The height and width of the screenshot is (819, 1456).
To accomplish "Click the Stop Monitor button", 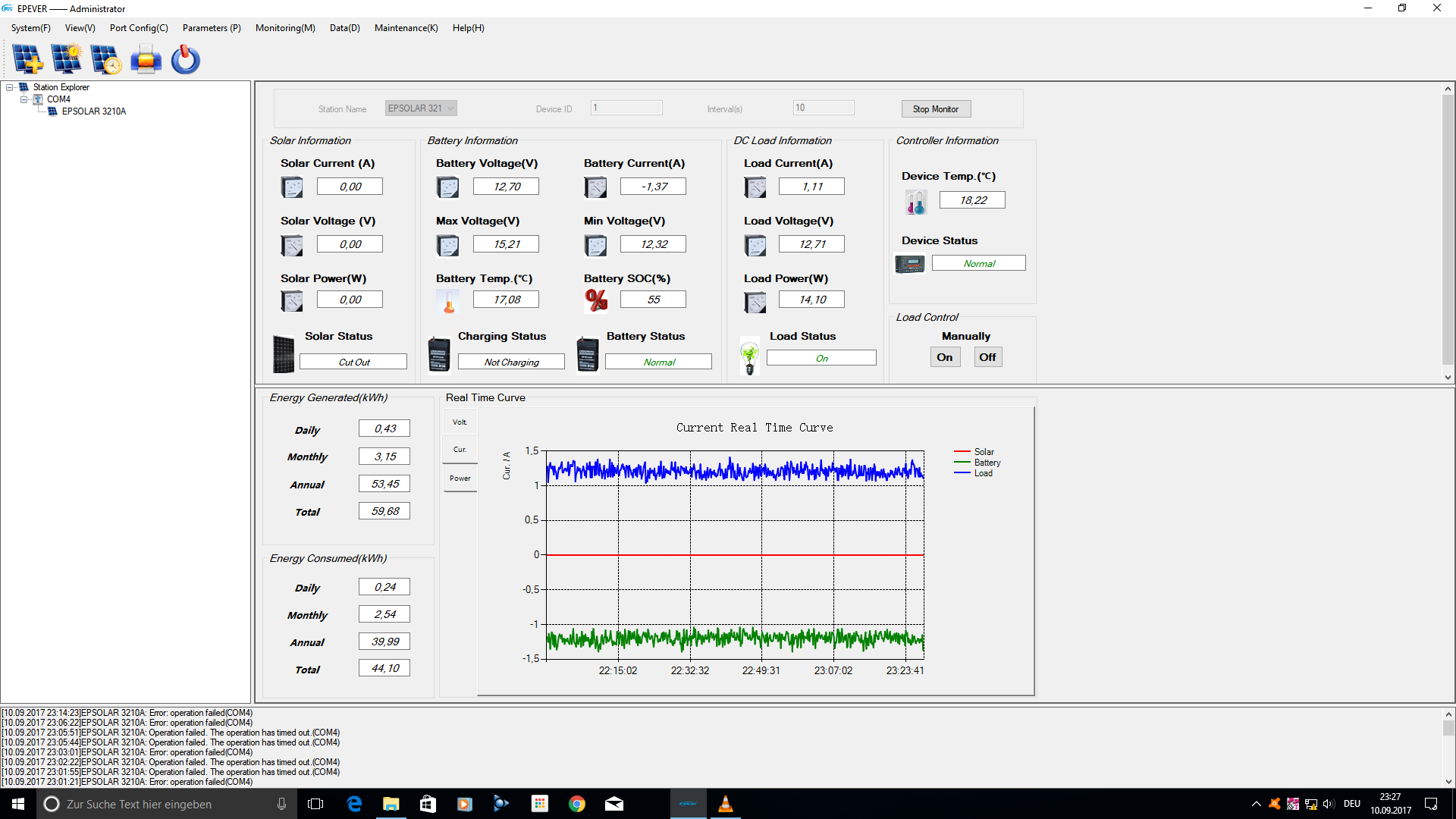I will pos(936,109).
